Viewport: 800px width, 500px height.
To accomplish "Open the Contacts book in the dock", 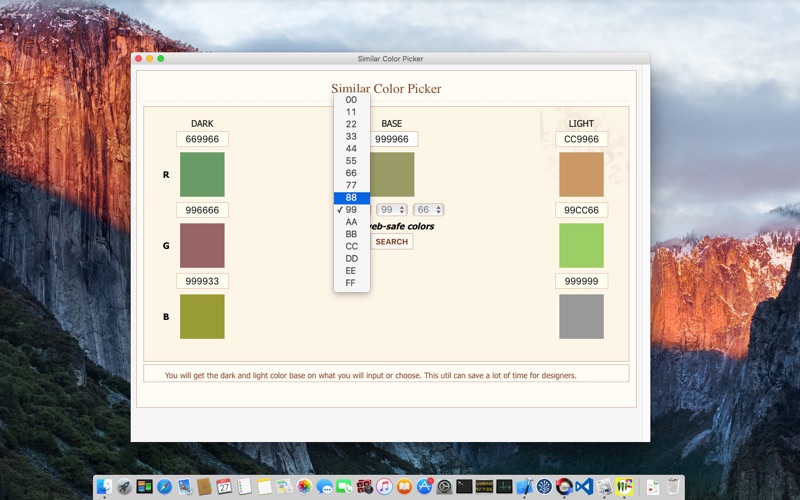I will 204,487.
